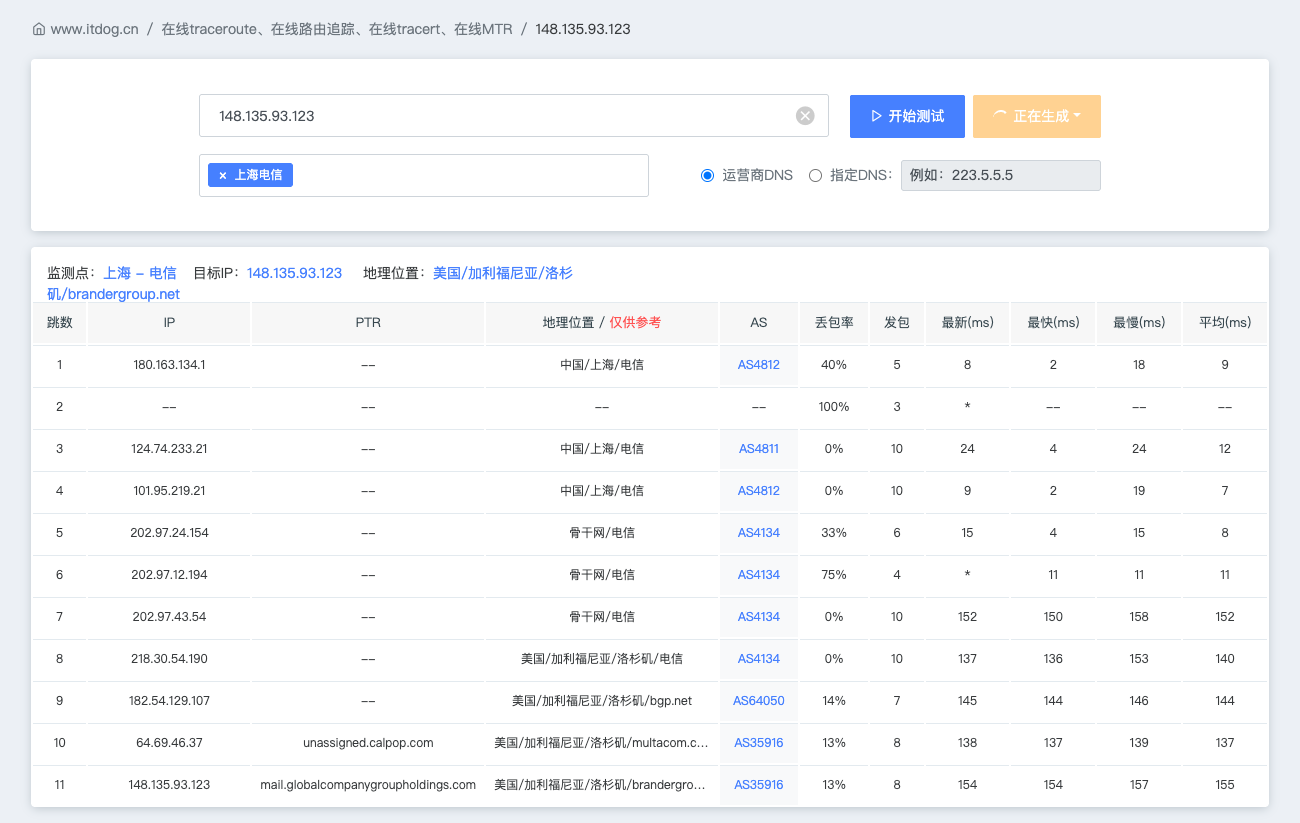Viewport: 1300px width, 823px height.
Task: Click the 跳数 column header
Action: [60, 323]
